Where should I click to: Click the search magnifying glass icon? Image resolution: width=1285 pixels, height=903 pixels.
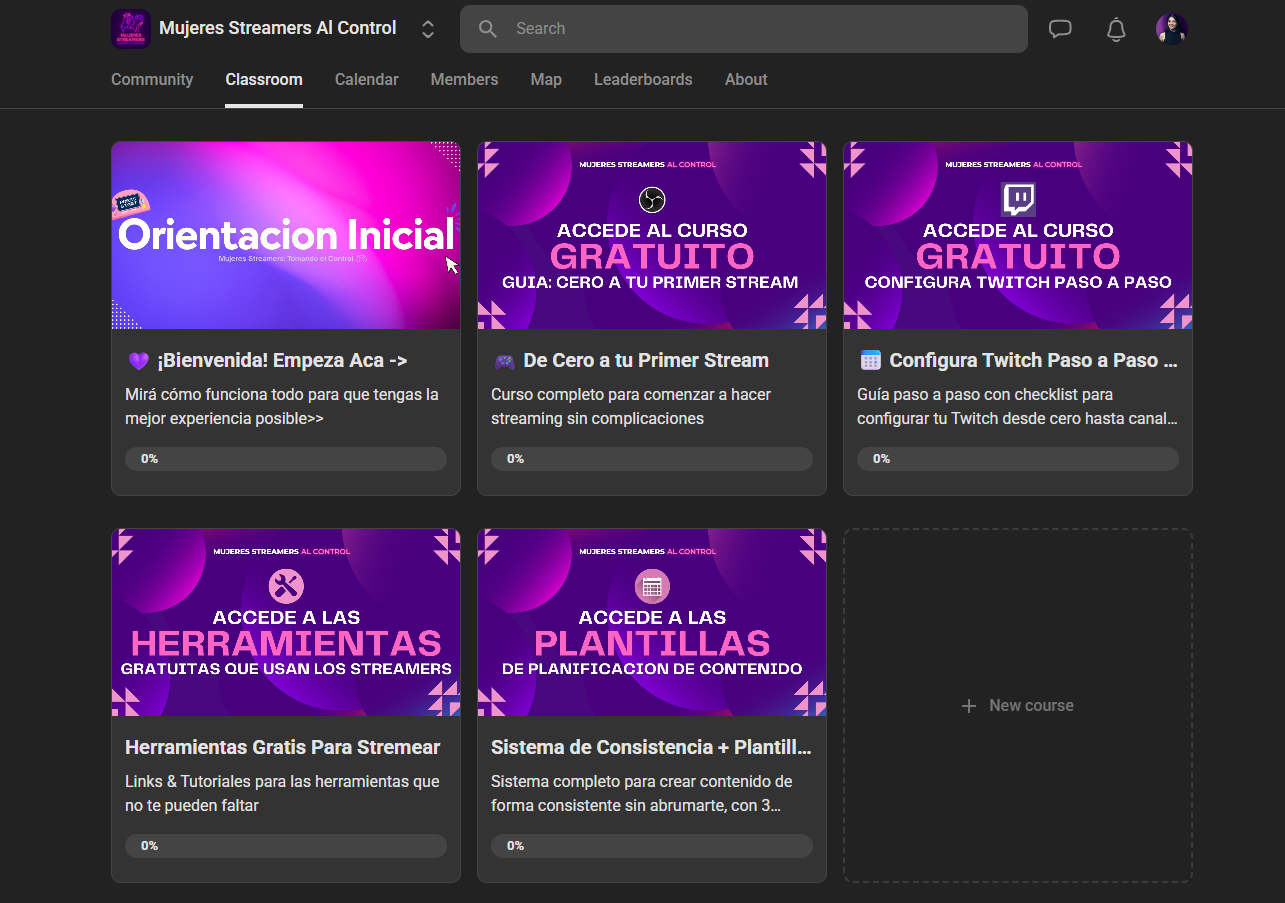(x=488, y=29)
